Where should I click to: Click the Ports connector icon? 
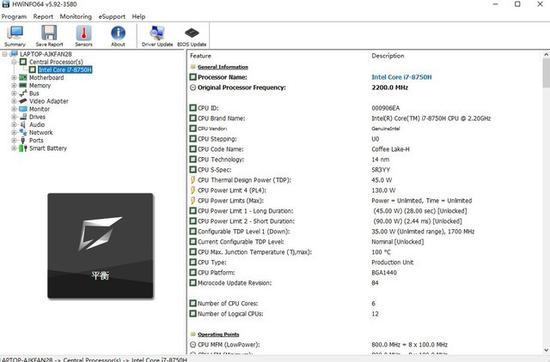[x=23, y=140]
